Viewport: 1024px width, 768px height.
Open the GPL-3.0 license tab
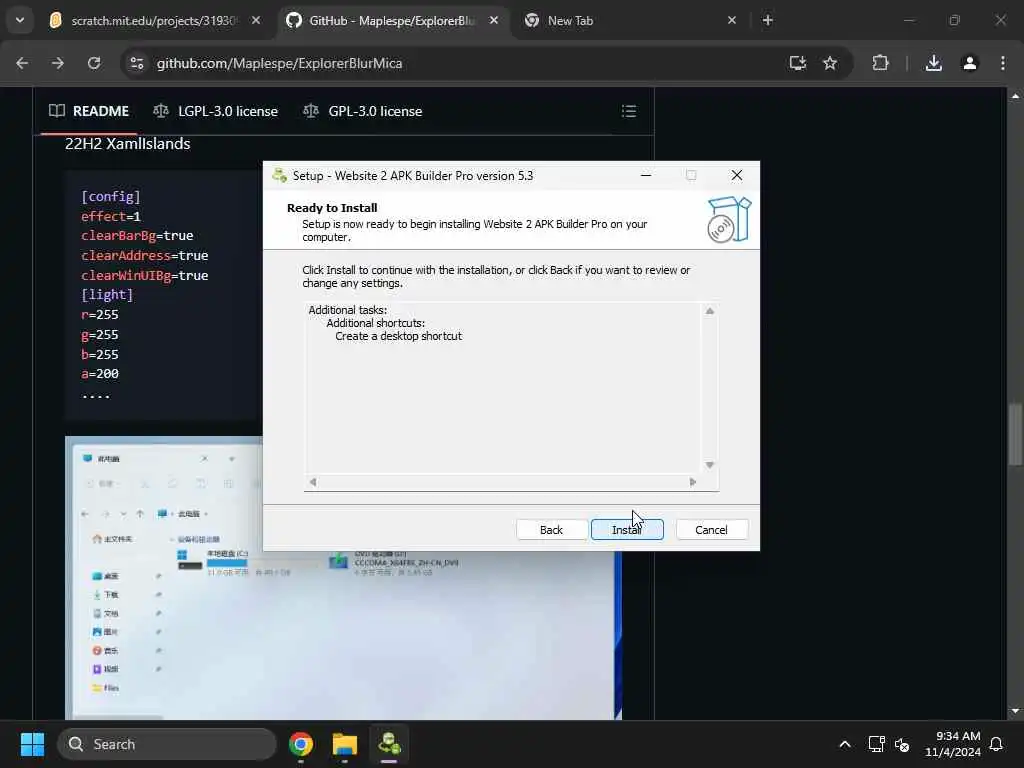click(x=363, y=111)
